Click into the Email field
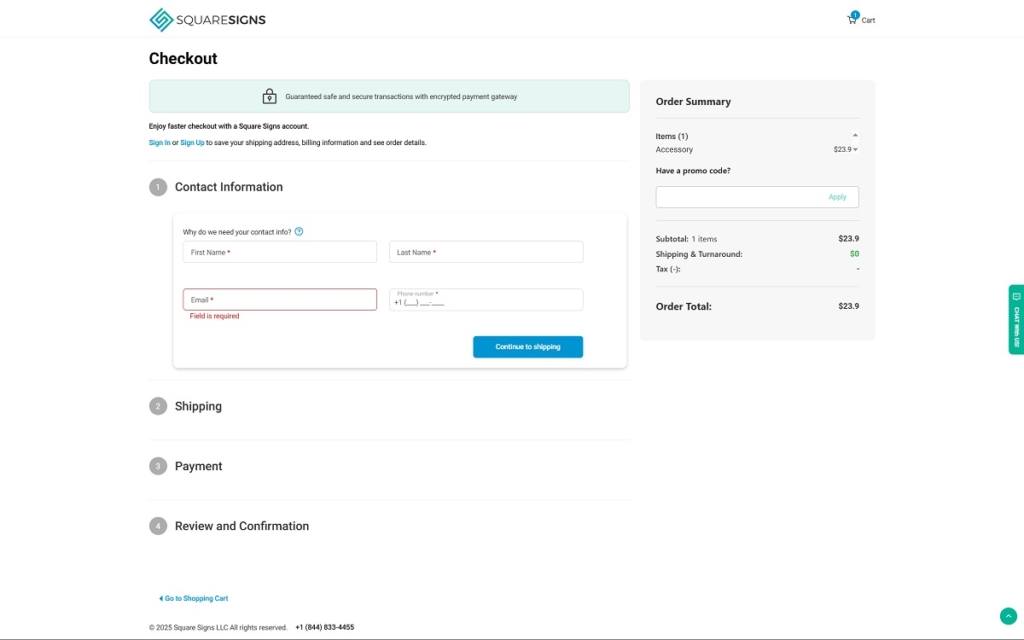Viewport: 1024px width, 640px height. coord(279,300)
